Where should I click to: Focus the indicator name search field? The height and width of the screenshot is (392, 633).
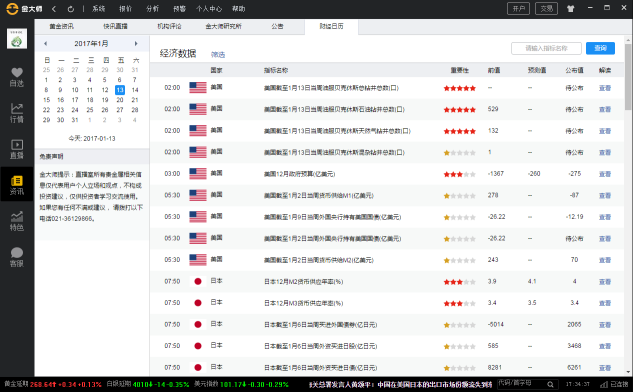coord(546,48)
